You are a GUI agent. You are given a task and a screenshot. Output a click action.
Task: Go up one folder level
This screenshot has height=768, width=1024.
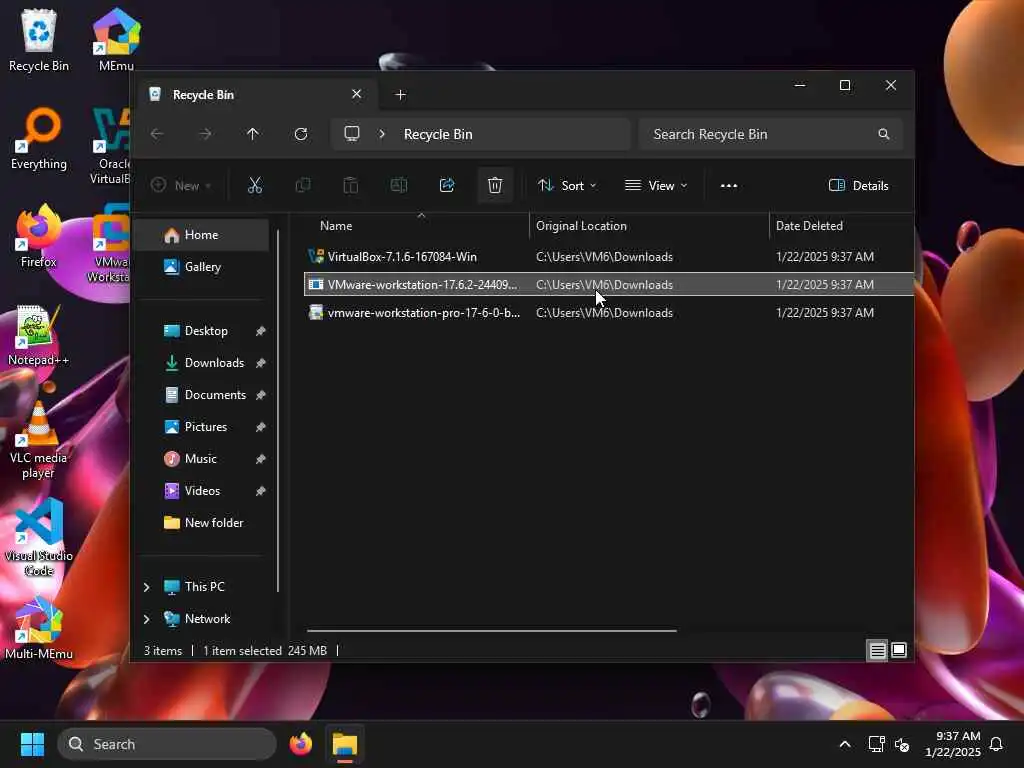[253, 134]
